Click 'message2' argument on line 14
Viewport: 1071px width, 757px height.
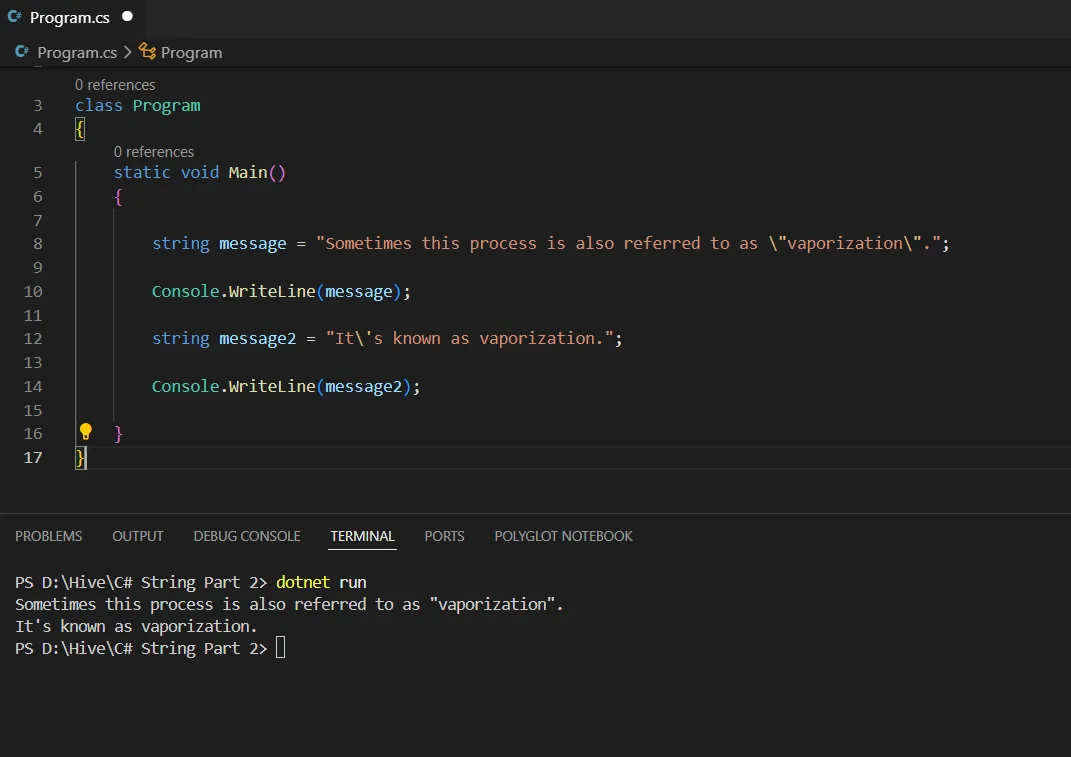(x=363, y=387)
